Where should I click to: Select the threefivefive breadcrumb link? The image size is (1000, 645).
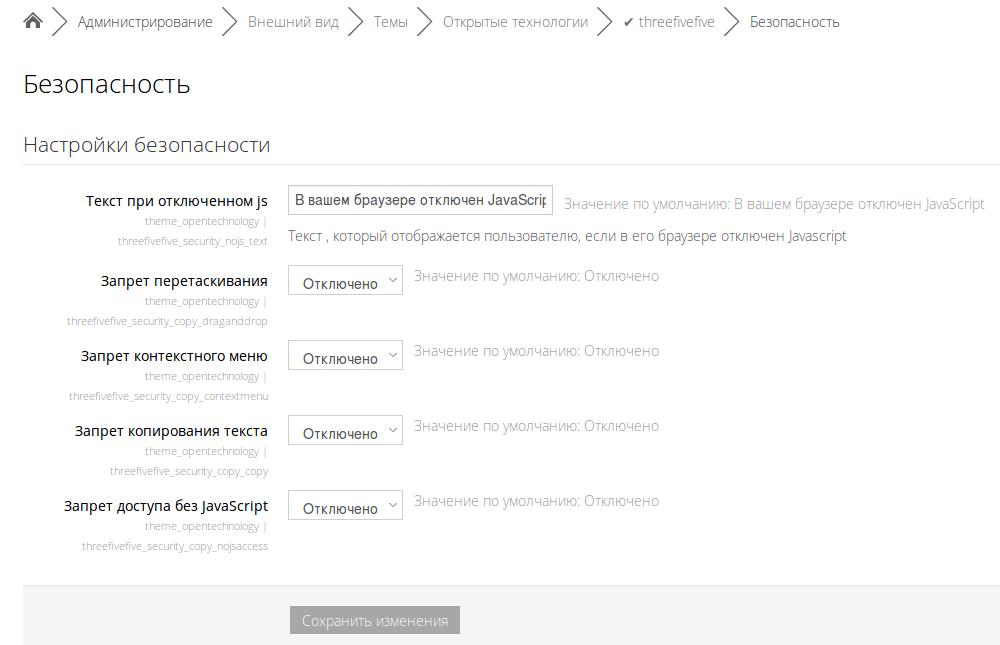677,22
